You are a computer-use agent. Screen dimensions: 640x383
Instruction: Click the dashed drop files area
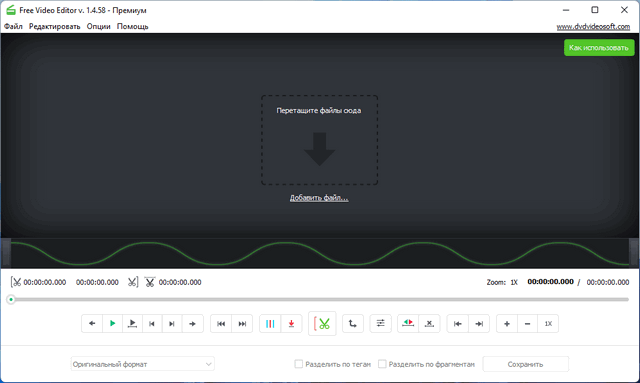320,140
